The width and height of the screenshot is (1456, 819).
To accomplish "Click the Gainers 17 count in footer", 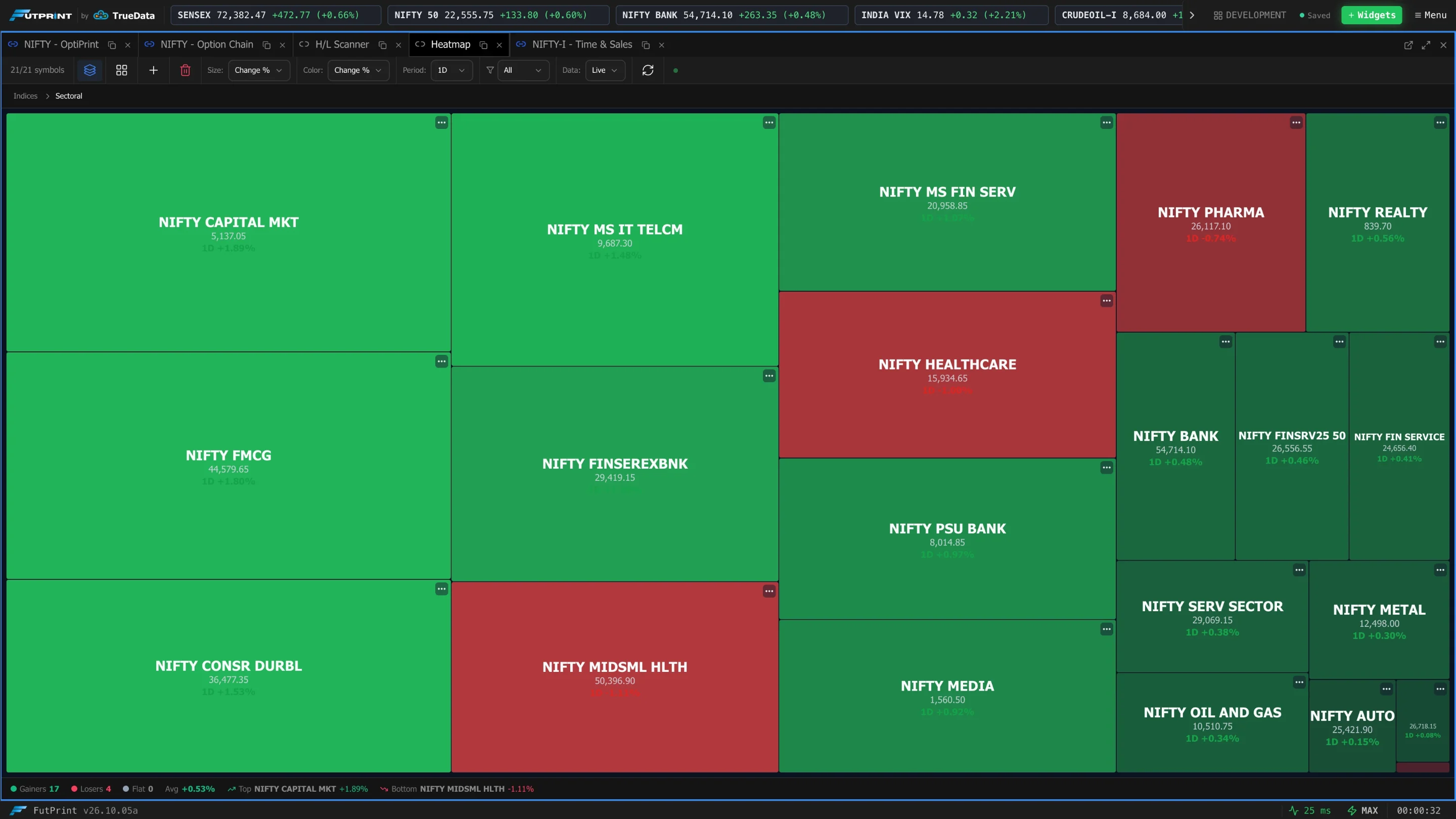I will click(x=35, y=789).
